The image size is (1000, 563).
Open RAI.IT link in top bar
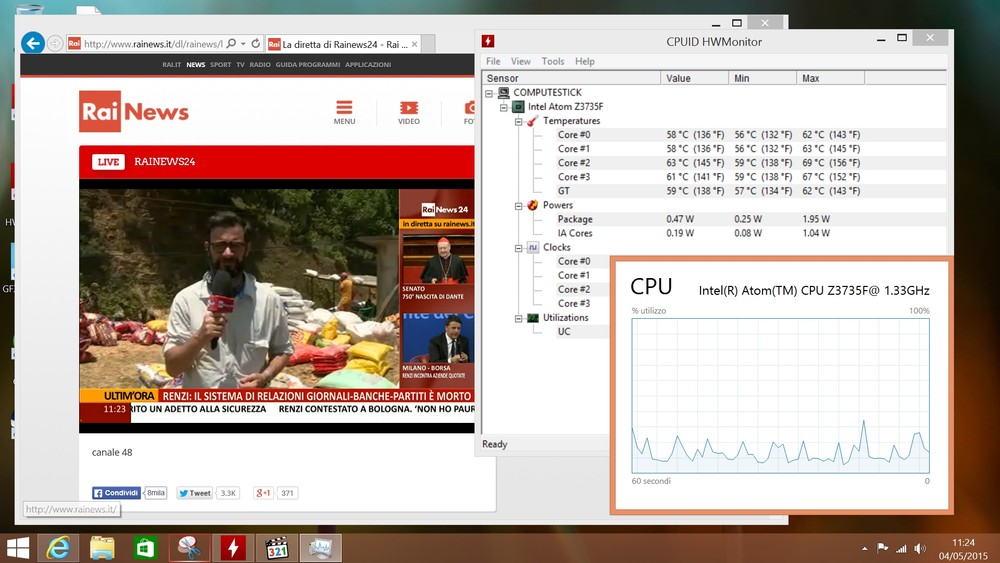click(172, 64)
